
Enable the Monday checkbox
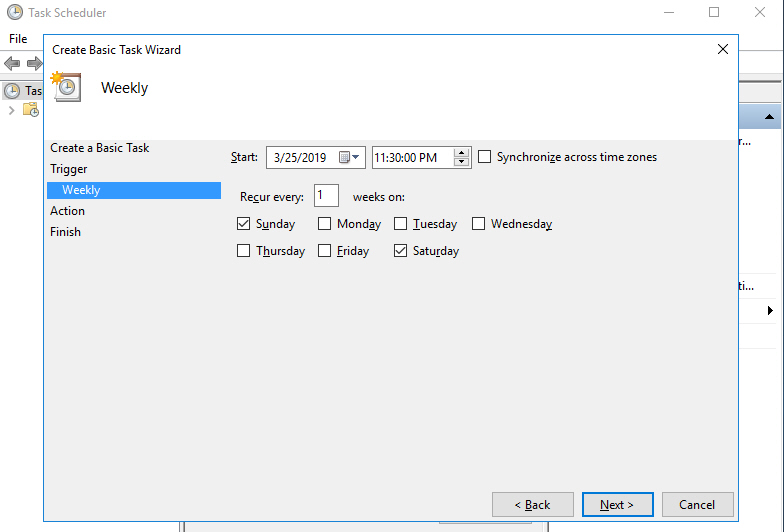(x=325, y=224)
